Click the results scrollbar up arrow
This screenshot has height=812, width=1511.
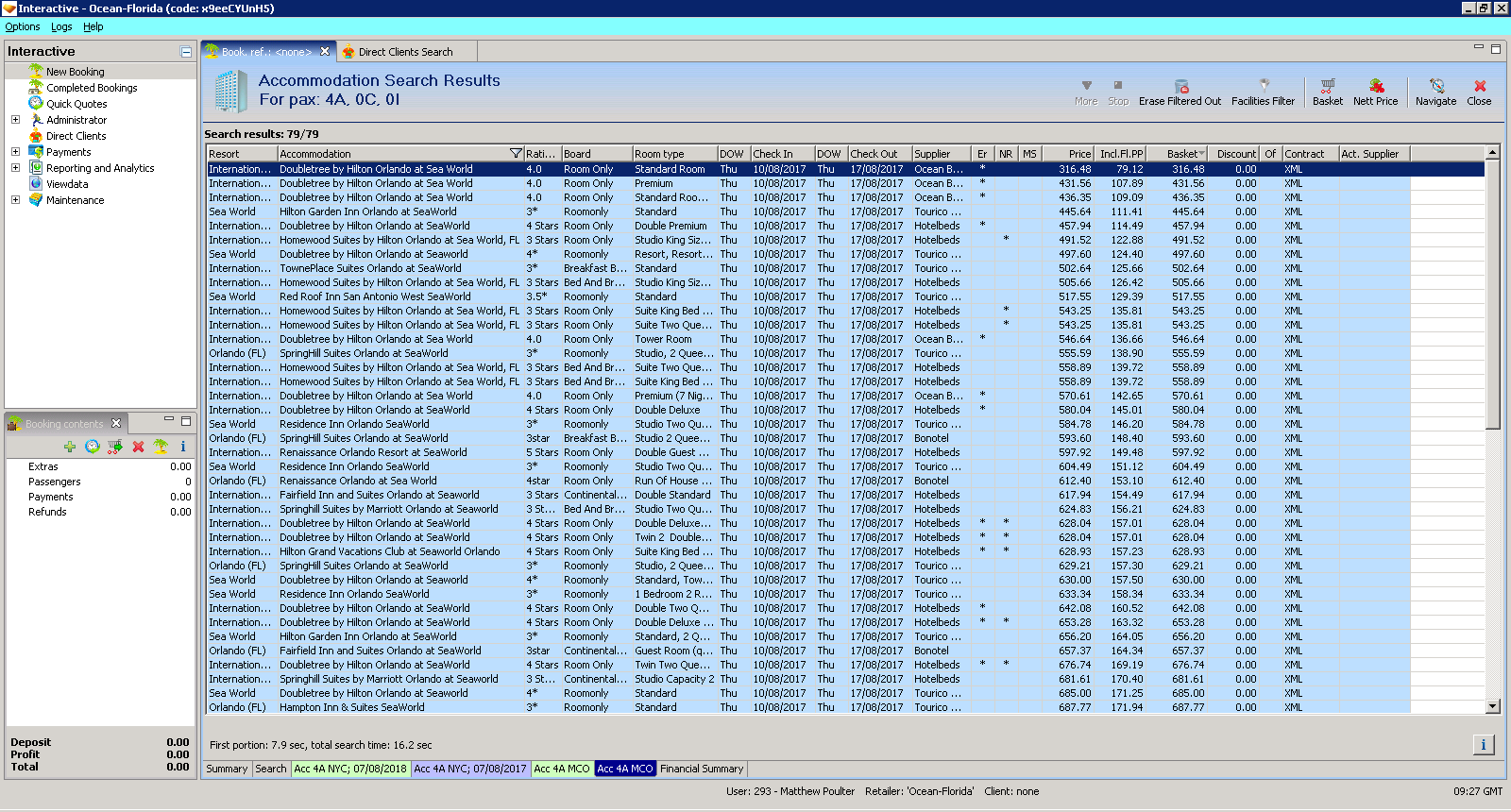tap(1492, 153)
